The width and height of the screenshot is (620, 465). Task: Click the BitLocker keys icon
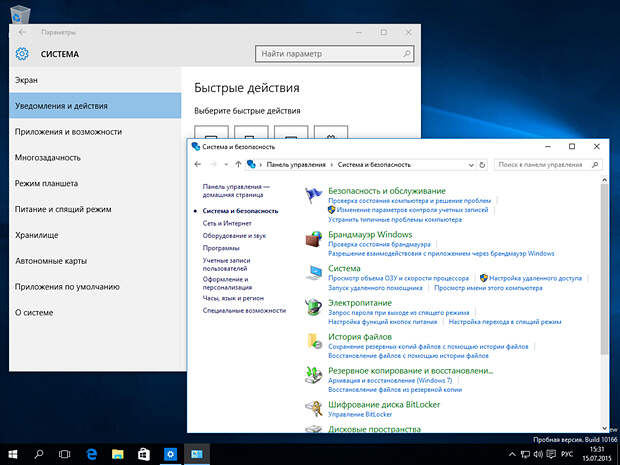coord(314,408)
